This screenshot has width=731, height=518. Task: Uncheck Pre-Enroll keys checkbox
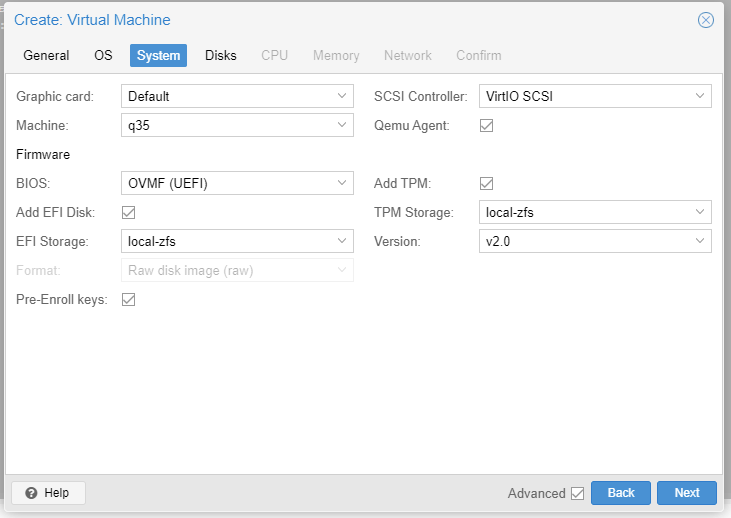[128, 299]
